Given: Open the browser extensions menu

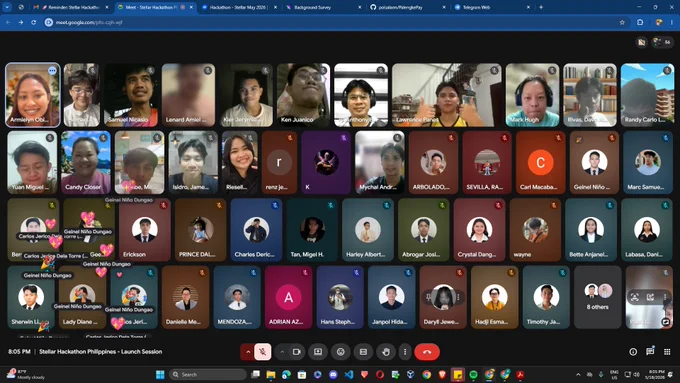Looking at the screenshot, I should point(640,22).
